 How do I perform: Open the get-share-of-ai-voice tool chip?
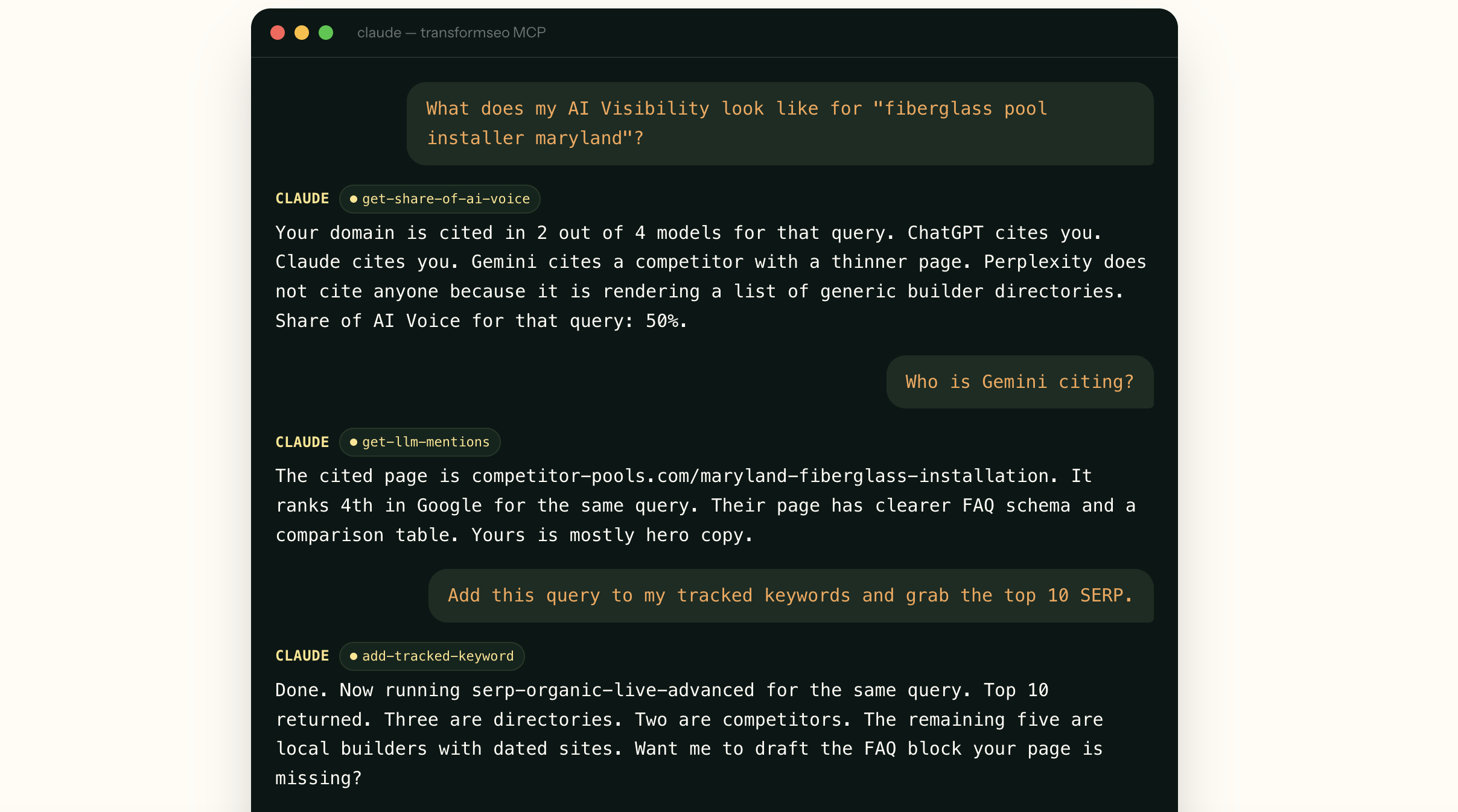pos(439,199)
